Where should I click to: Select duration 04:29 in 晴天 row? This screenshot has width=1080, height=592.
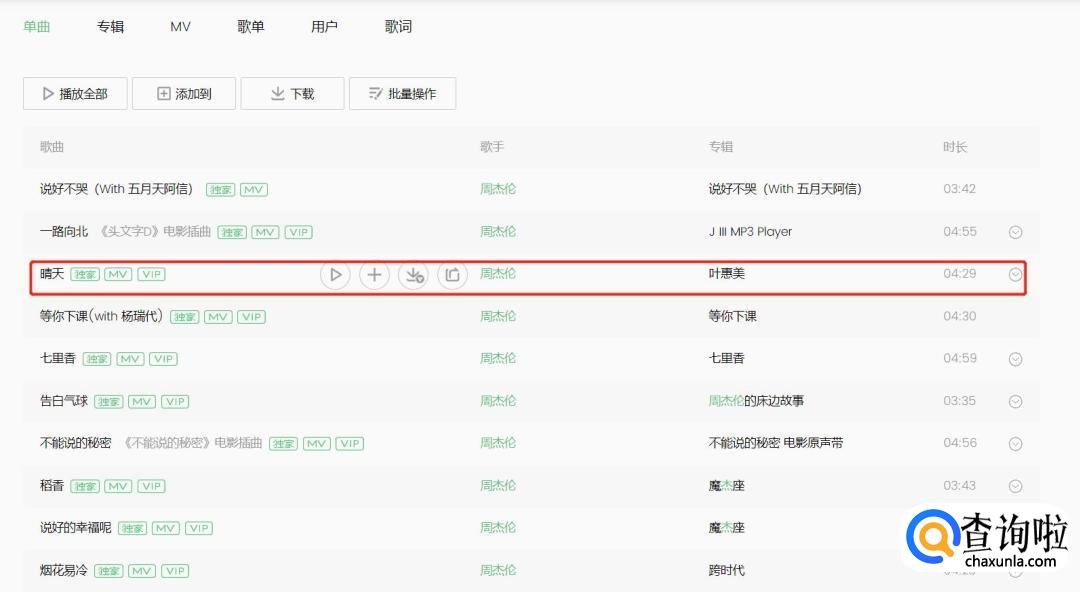pyautogui.click(x=960, y=274)
